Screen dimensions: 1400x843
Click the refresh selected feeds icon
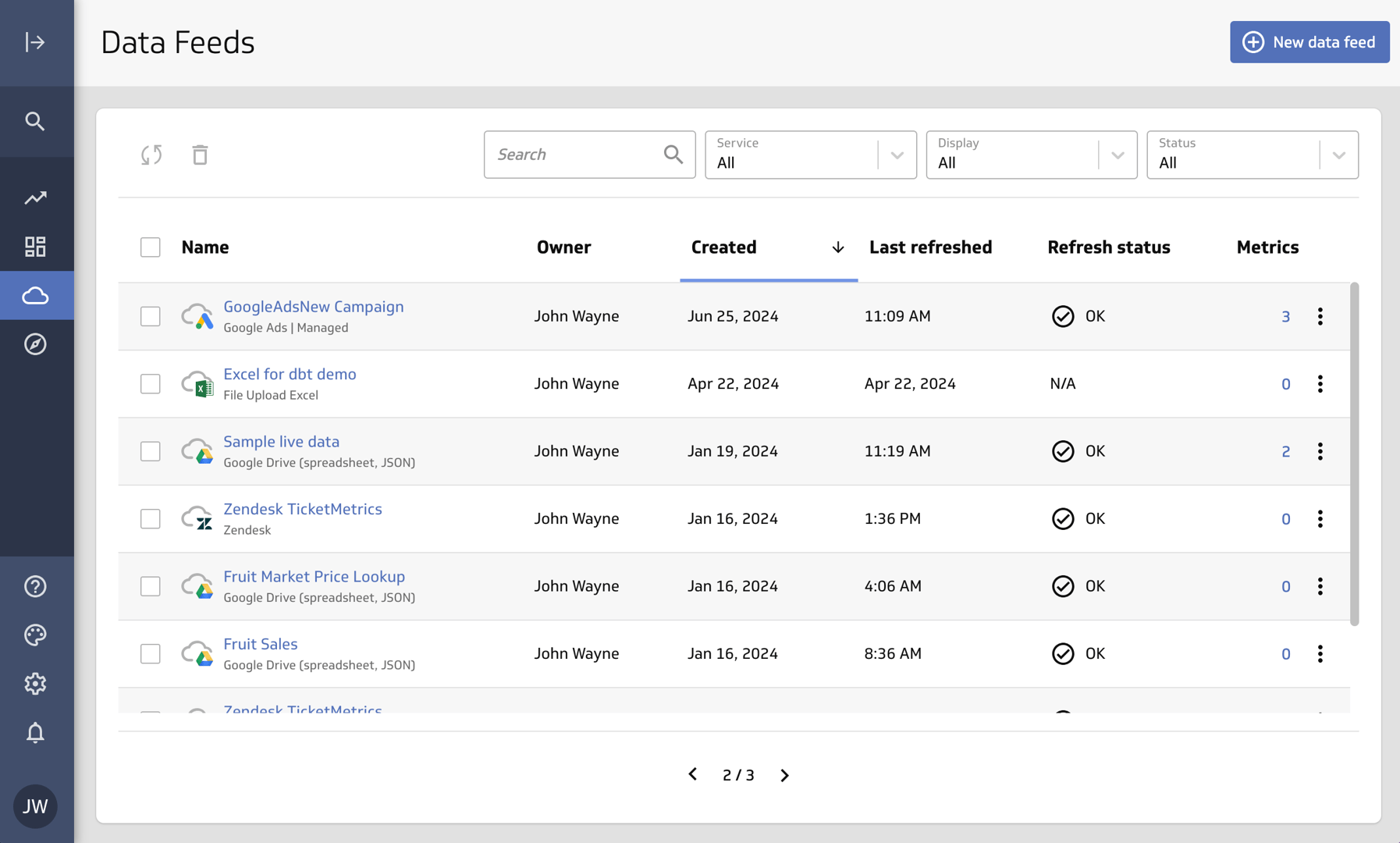[151, 155]
